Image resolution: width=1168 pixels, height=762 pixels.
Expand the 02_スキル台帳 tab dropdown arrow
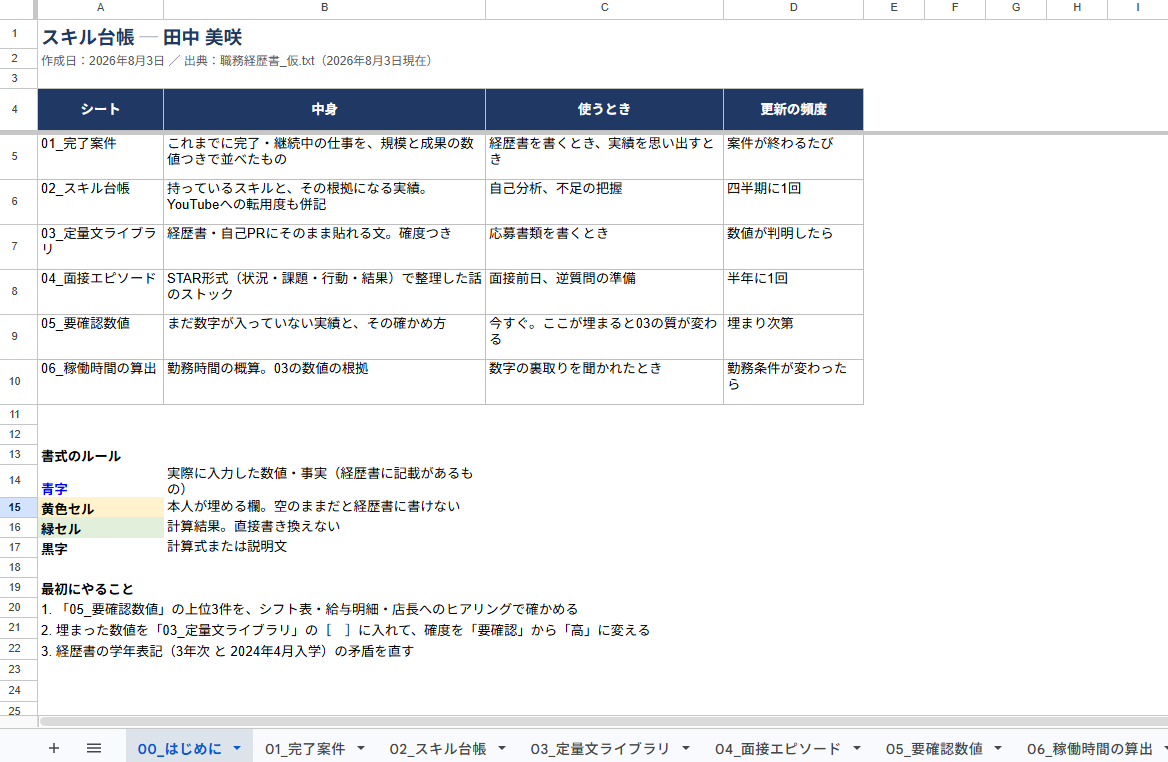pyautogui.click(x=502, y=748)
